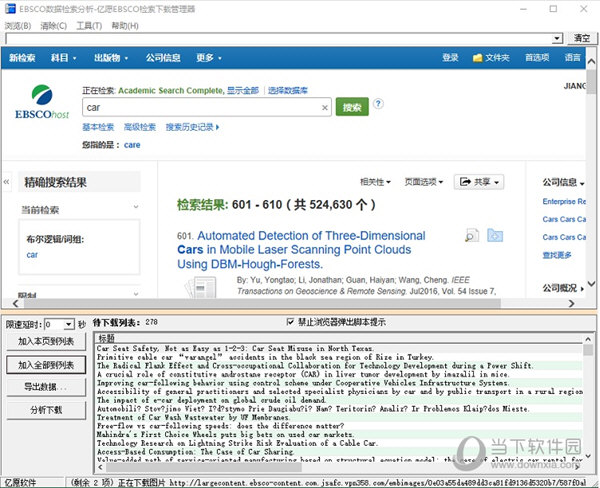The height and width of the screenshot is (488, 600).
Task: Collapse the 当前检索 section chevron
Action: pyautogui.click(x=135, y=207)
